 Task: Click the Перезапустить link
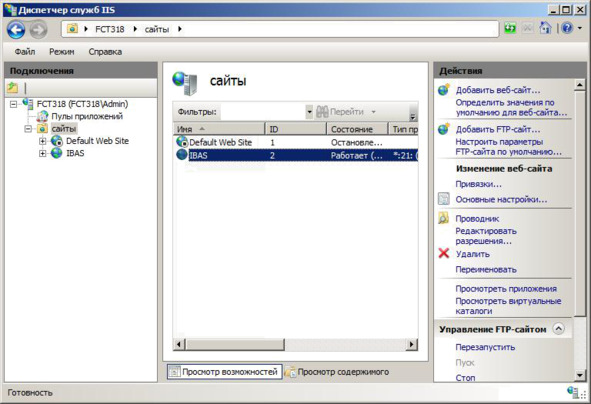click(485, 347)
